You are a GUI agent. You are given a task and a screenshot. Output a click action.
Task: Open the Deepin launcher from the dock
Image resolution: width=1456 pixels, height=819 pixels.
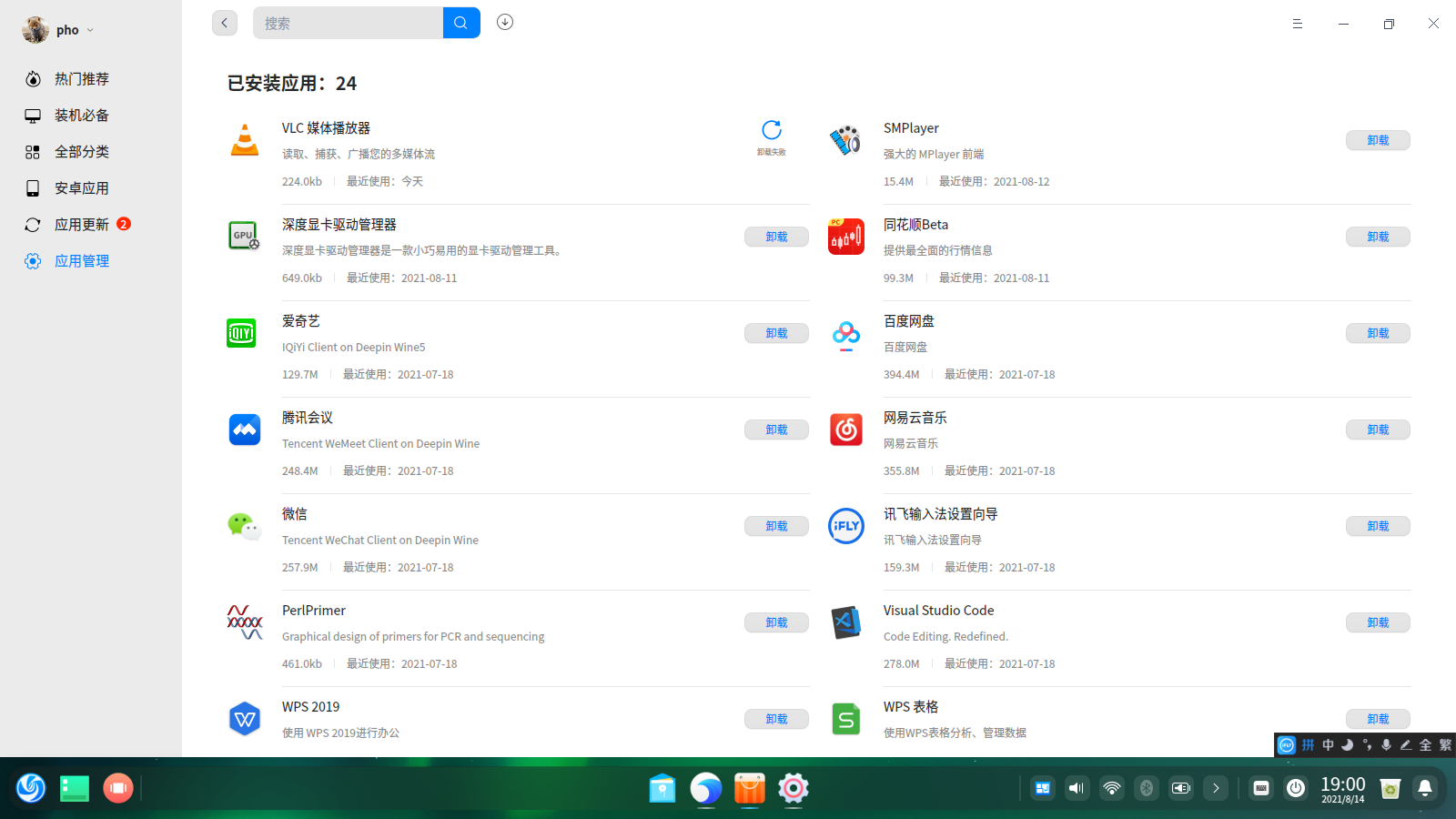(31, 788)
